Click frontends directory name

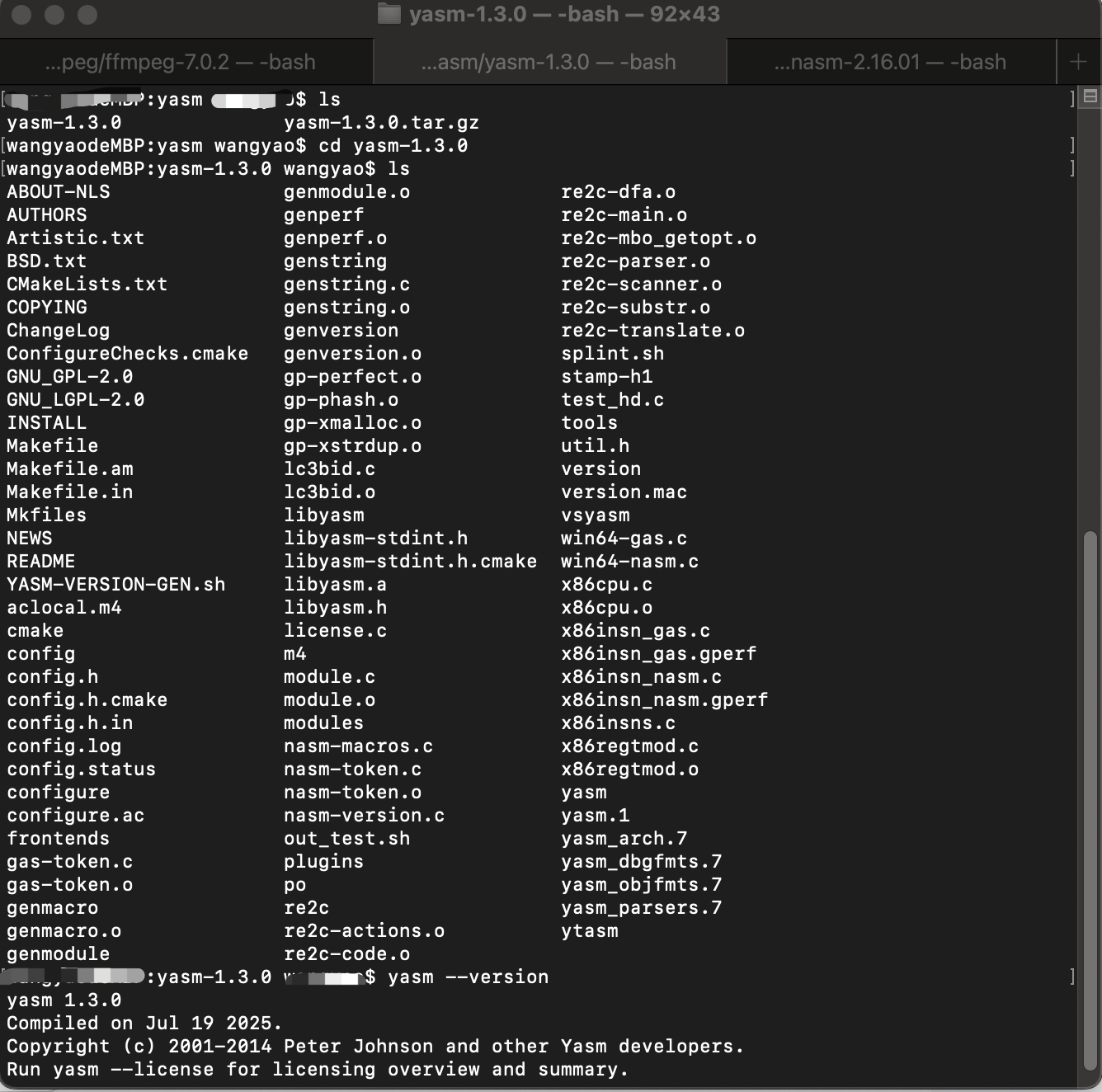pyautogui.click(x=59, y=838)
